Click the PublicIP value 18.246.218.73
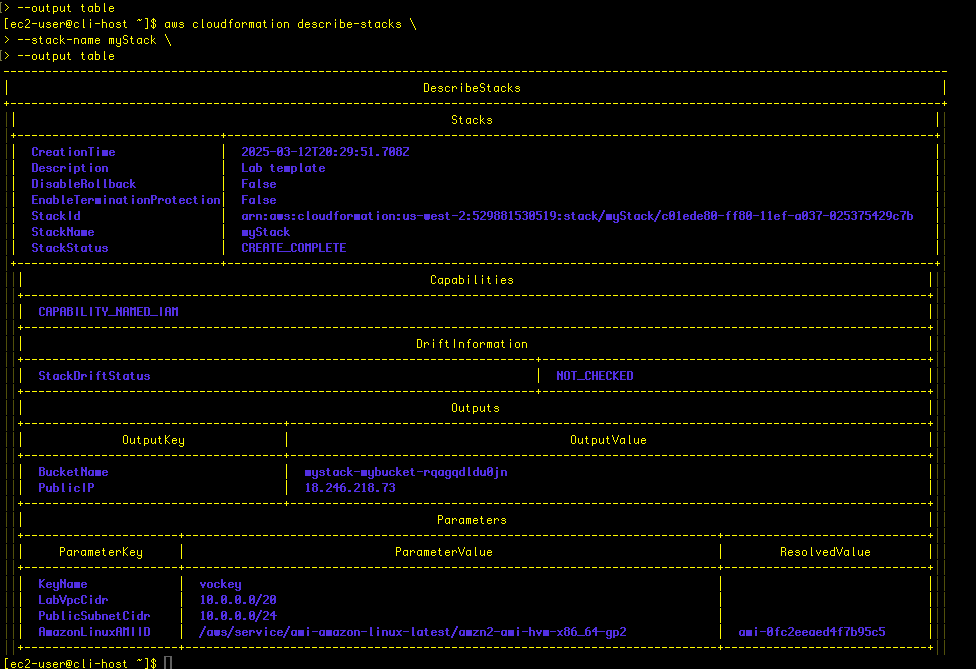This screenshot has height=669, width=976. point(350,488)
